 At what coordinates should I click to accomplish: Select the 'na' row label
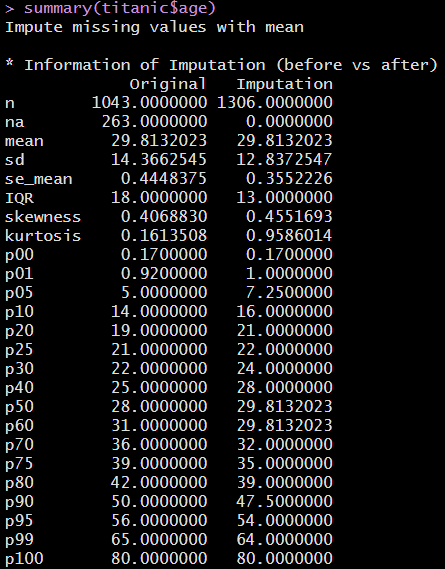point(15,122)
